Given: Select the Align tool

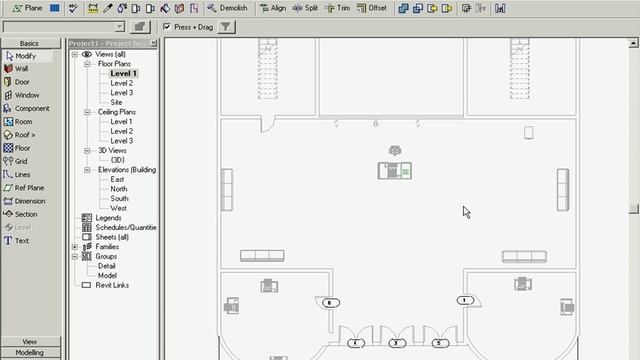Looking at the screenshot, I should 273,8.
